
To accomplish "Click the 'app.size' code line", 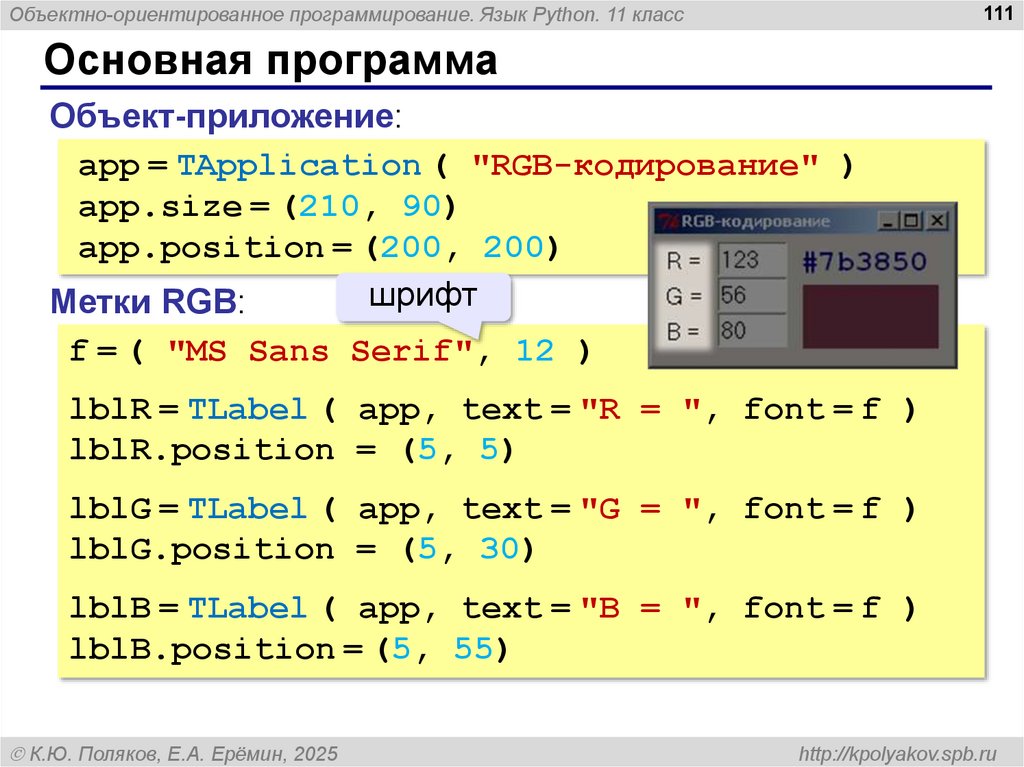I will pyautogui.click(x=266, y=207).
